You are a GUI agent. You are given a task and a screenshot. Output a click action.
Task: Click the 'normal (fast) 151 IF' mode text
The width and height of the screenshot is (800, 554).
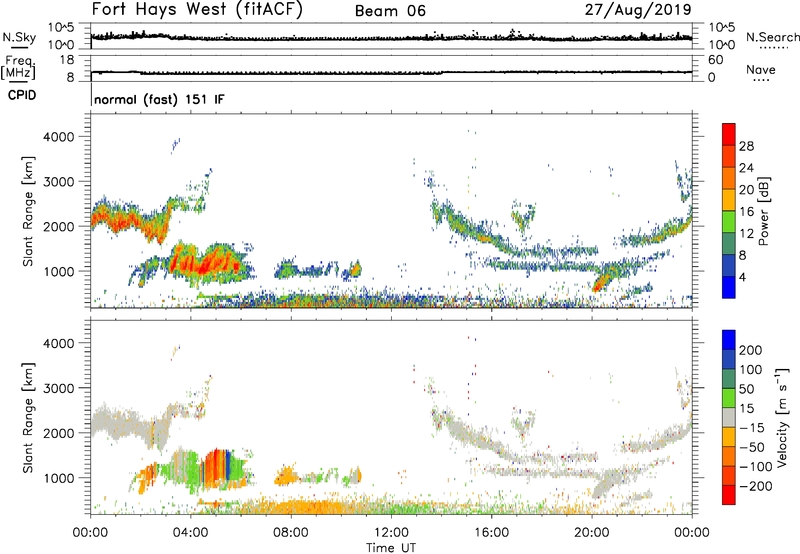(159, 99)
